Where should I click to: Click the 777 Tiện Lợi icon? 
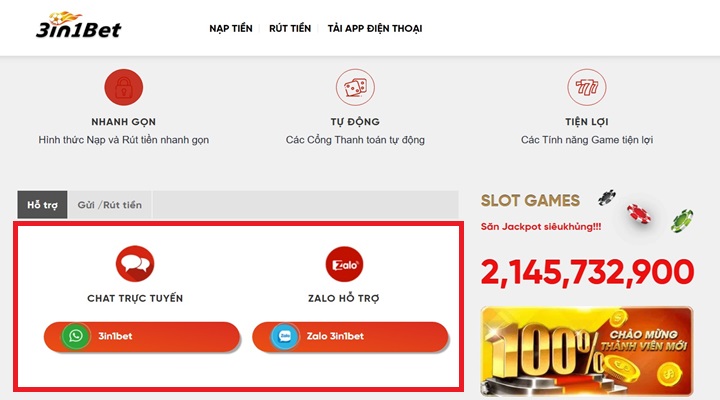586,88
